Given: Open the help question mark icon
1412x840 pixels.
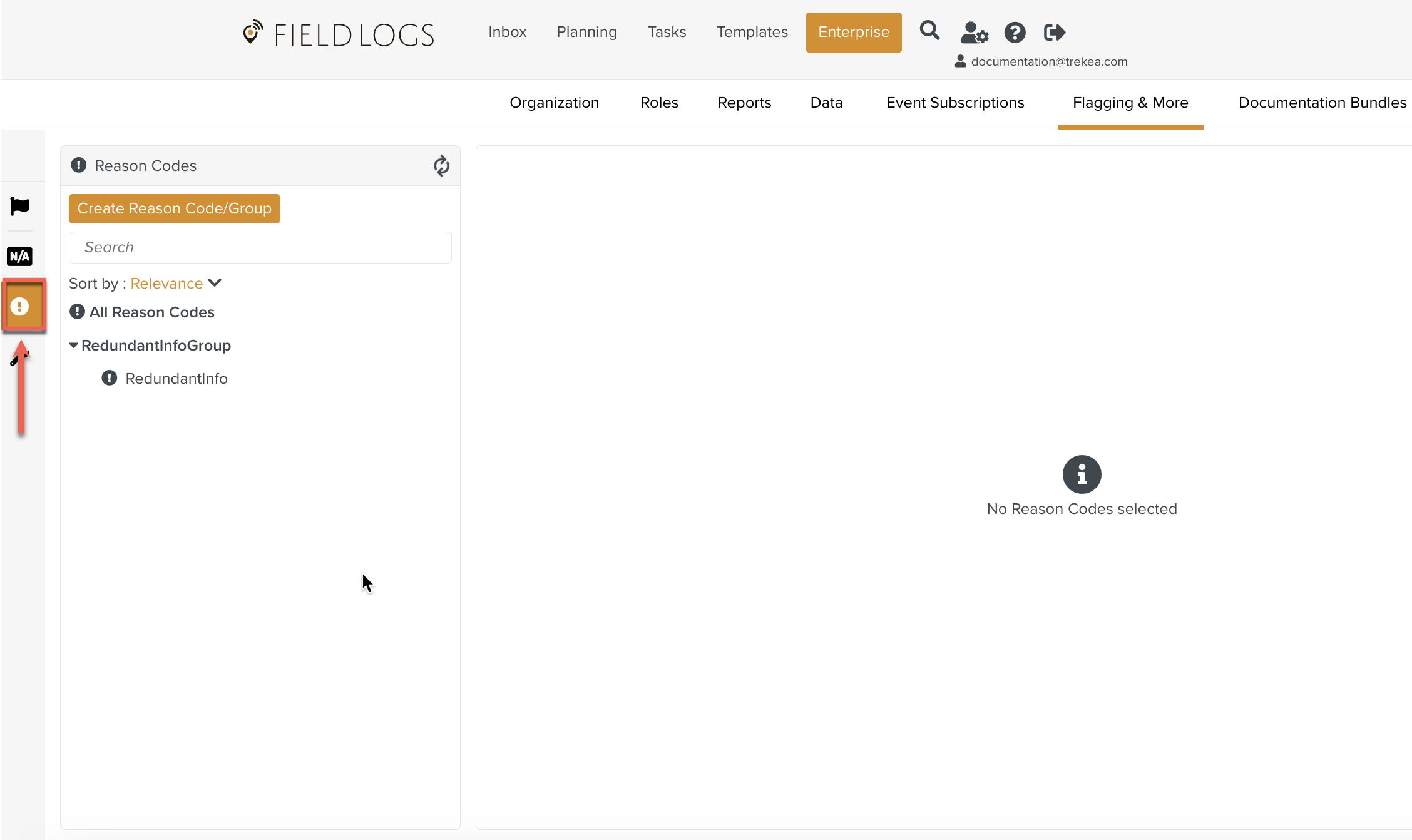Looking at the screenshot, I should pyautogui.click(x=1015, y=32).
